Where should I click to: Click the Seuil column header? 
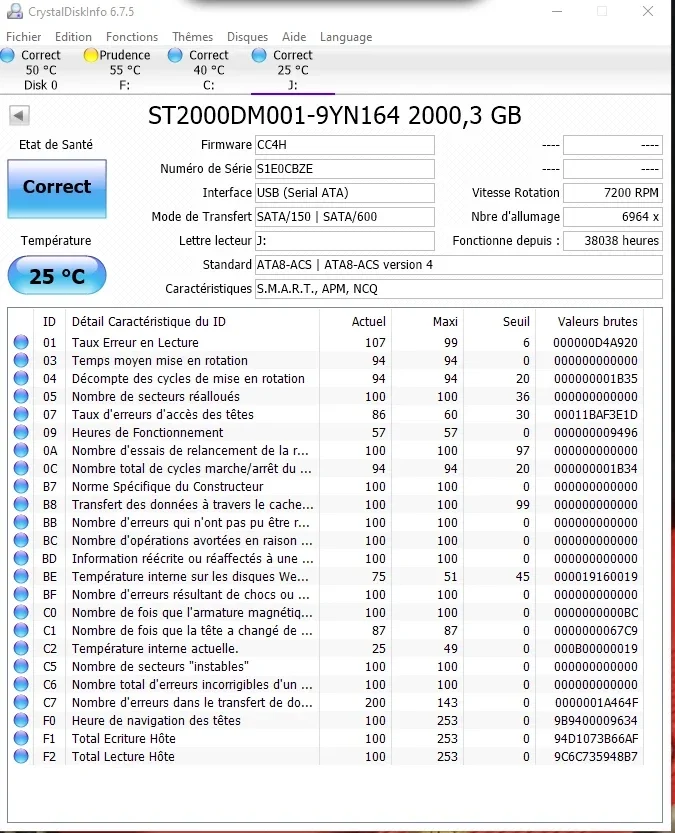(x=500, y=321)
